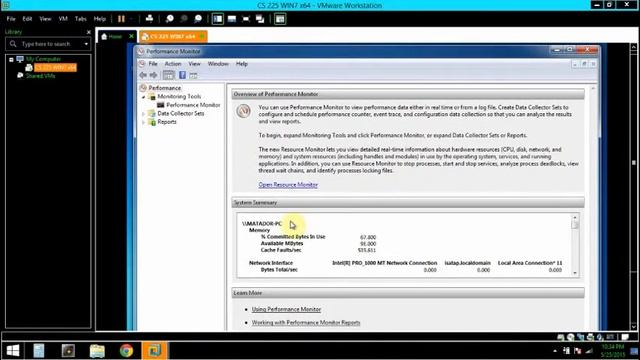Open File Explorer from the taskbar

click(97, 351)
